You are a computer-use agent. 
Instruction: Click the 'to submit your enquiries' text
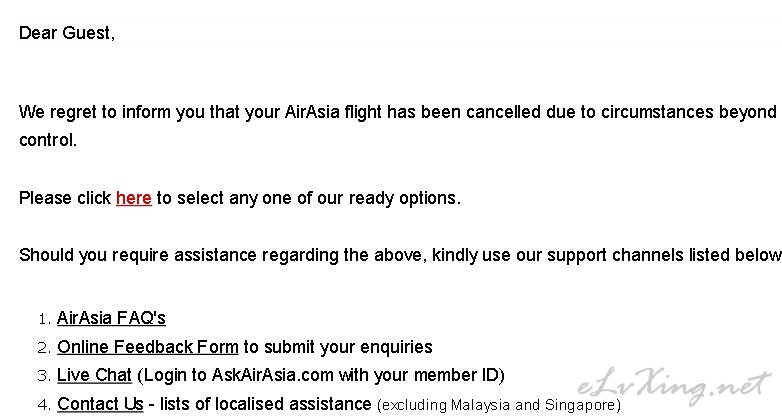tap(338, 347)
